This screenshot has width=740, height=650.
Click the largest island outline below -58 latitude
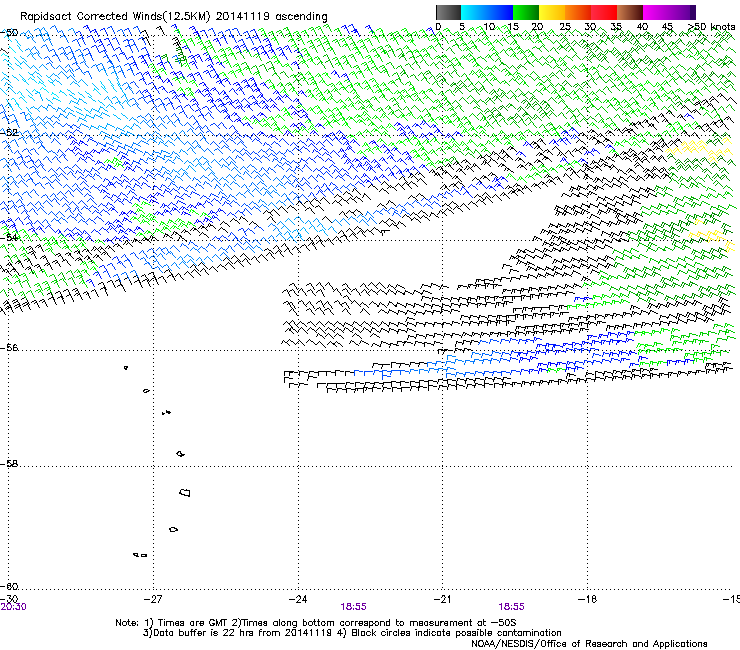[x=185, y=493]
